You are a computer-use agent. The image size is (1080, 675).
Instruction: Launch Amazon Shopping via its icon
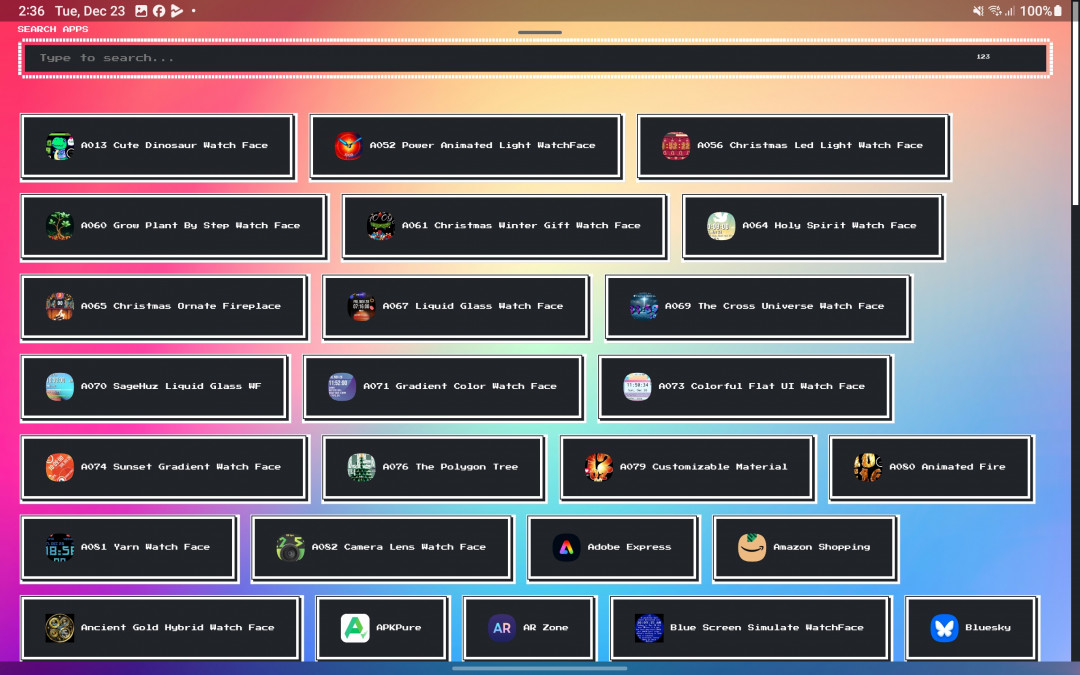click(x=752, y=547)
